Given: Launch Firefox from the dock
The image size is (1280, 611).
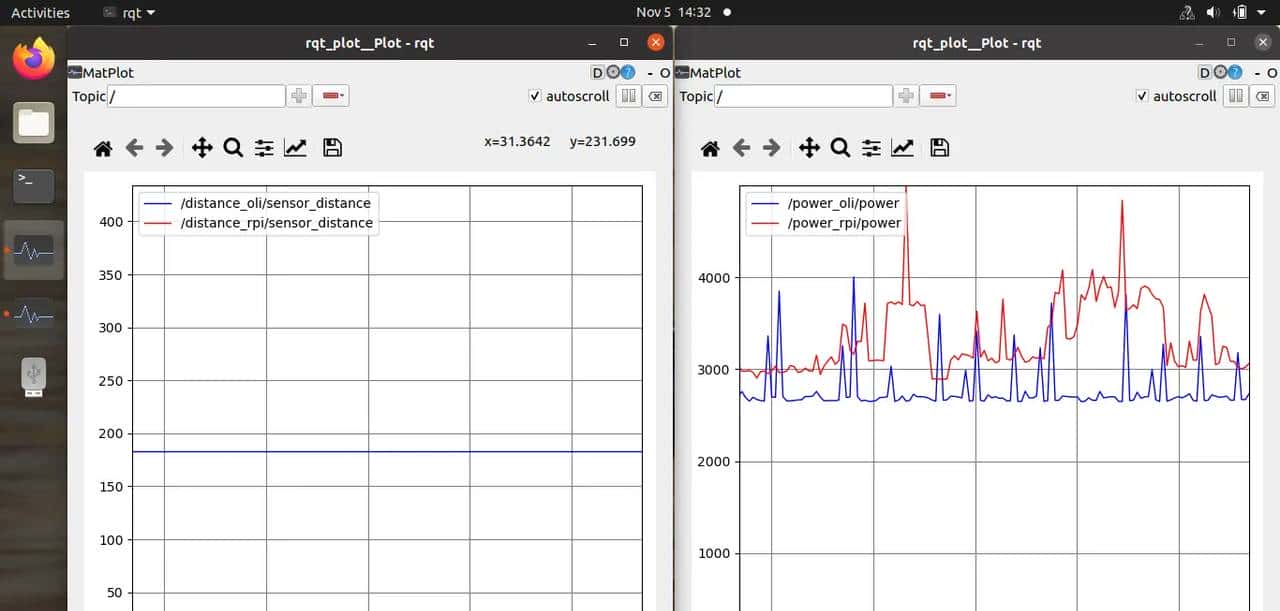Looking at the screenshot, I should coord(33,60).
